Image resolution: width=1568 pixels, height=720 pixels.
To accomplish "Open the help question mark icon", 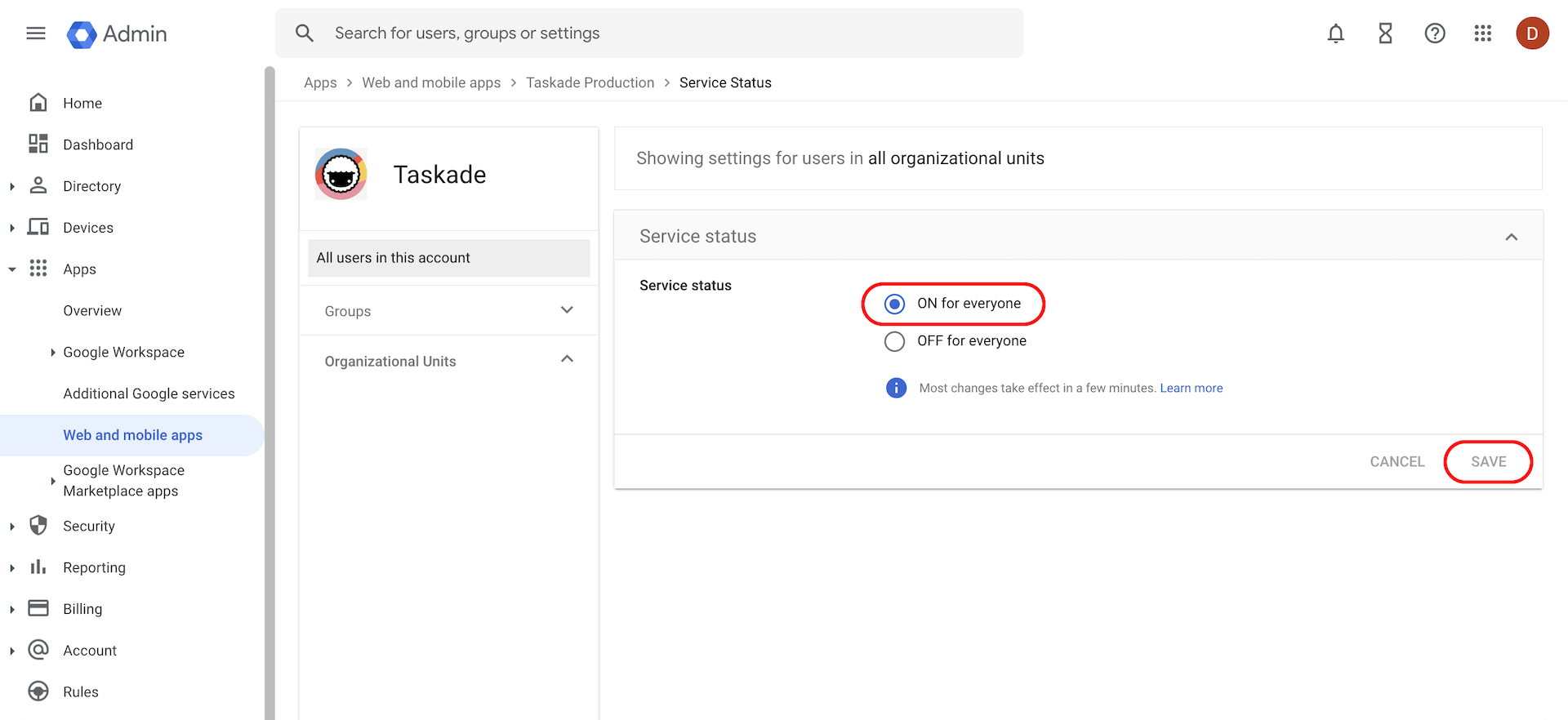I will tap(1435, 33).
